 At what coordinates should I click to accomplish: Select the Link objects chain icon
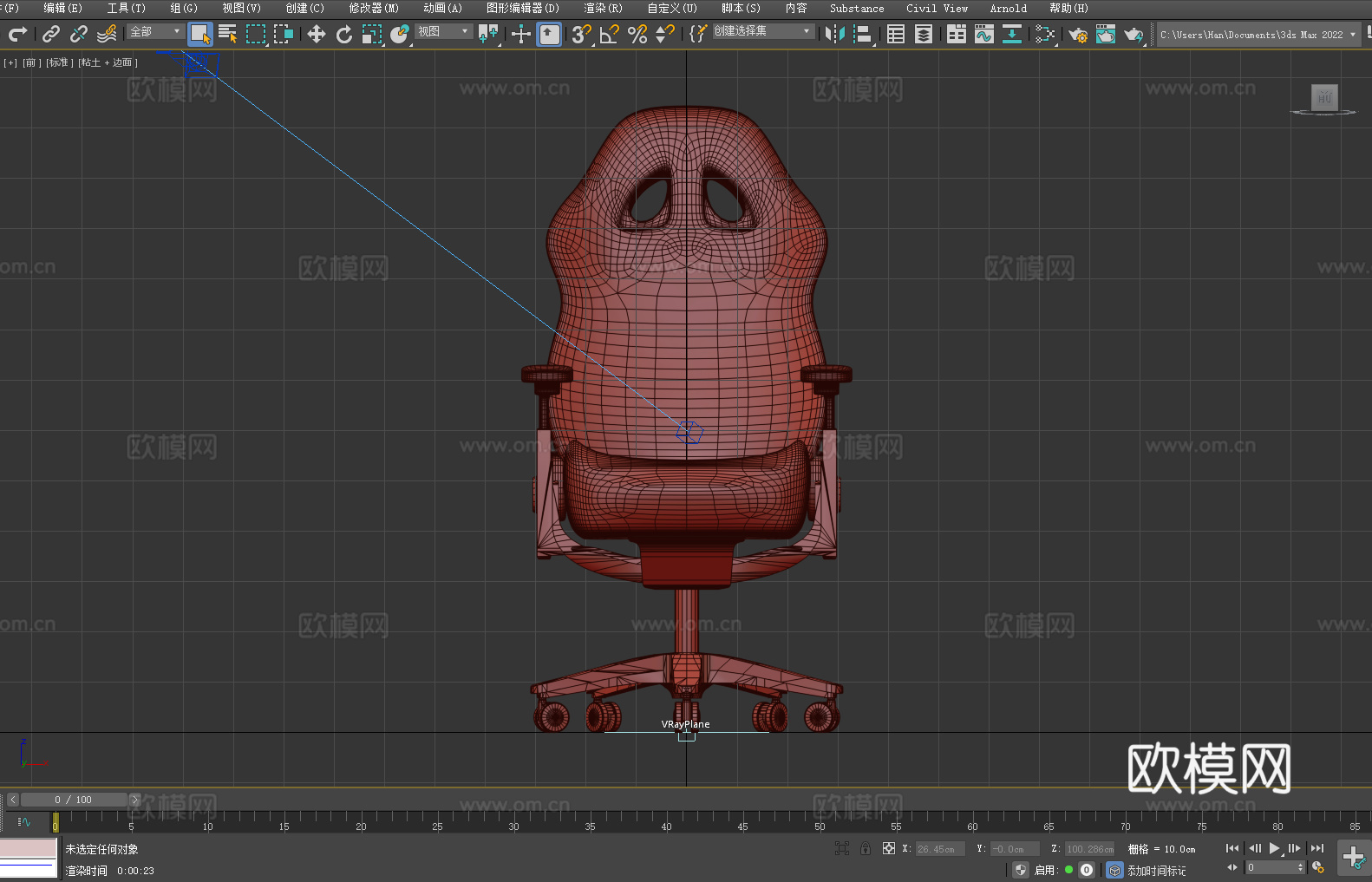pyautogui.click(x=51, y=34)
